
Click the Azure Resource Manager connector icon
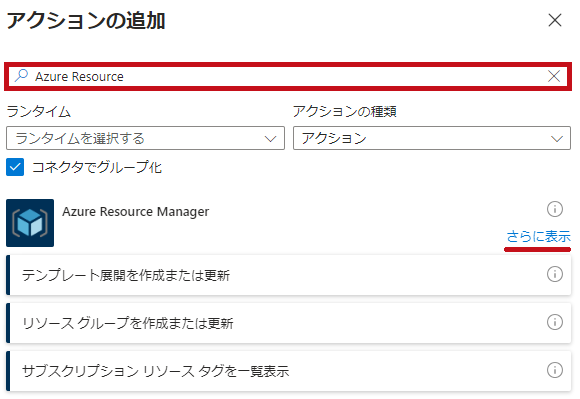click(30, 223)
